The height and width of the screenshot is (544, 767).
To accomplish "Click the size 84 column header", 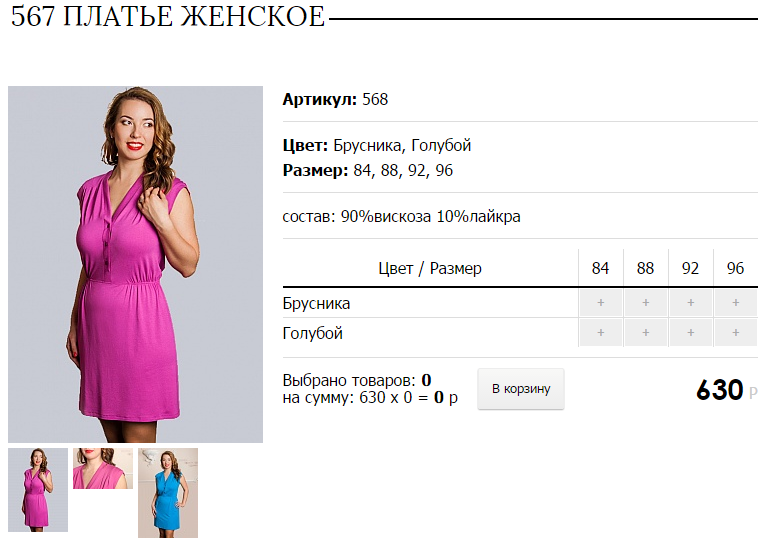I will pyautogui.click(x=601, y=268).
